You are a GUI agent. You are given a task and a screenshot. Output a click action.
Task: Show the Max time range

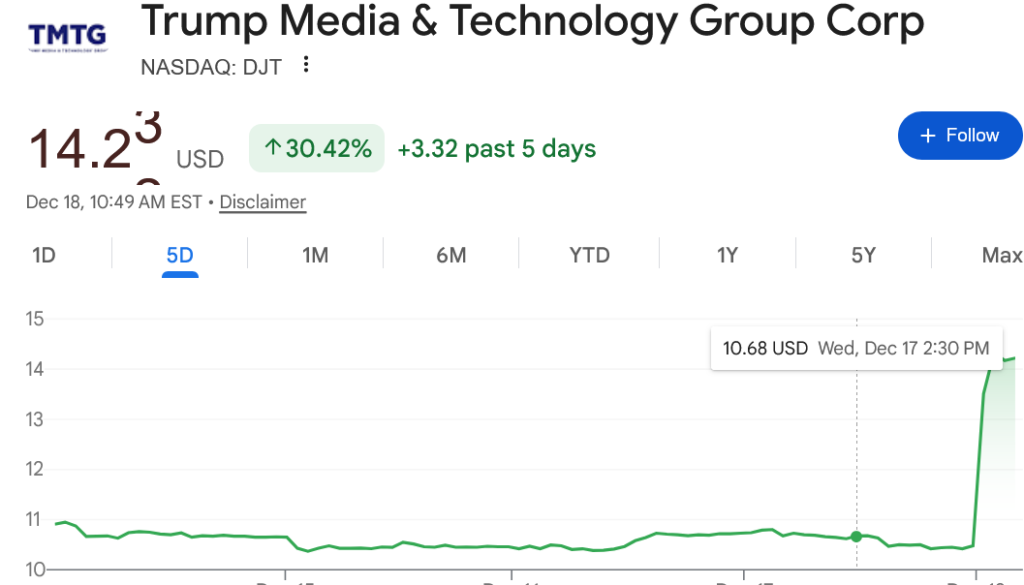tap(1001, 255)
